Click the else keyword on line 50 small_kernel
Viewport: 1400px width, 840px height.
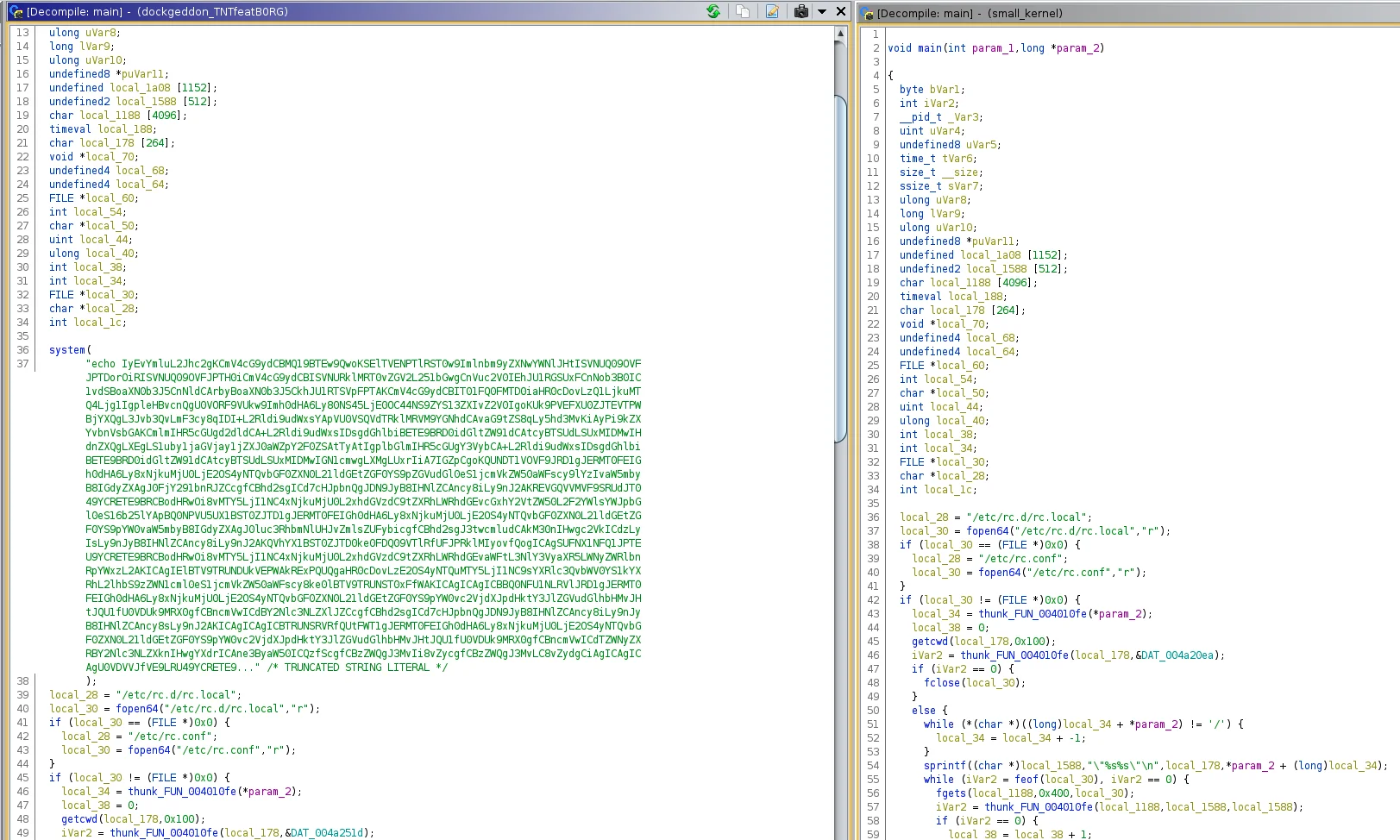click(924, 711)
